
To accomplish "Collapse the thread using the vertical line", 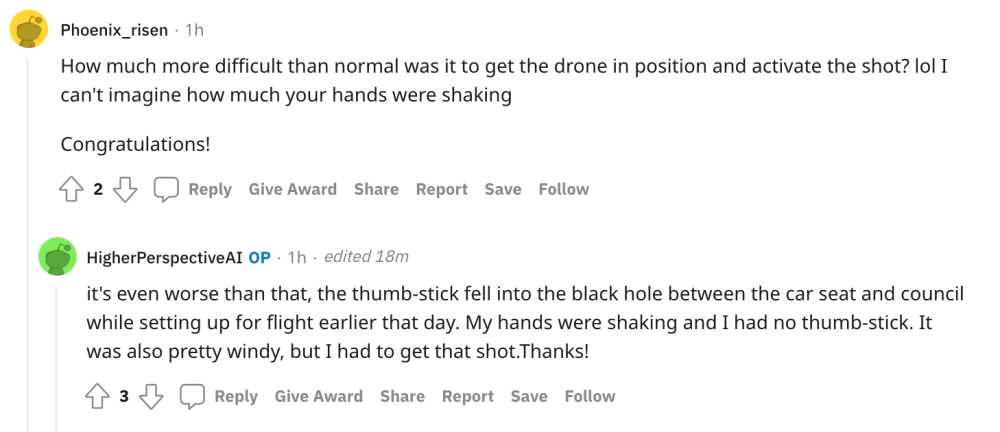I will click(28, 250).
